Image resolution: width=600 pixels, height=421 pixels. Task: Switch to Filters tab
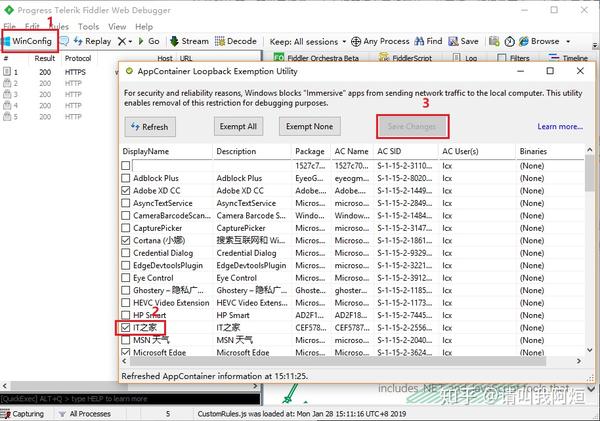[514, 57]
